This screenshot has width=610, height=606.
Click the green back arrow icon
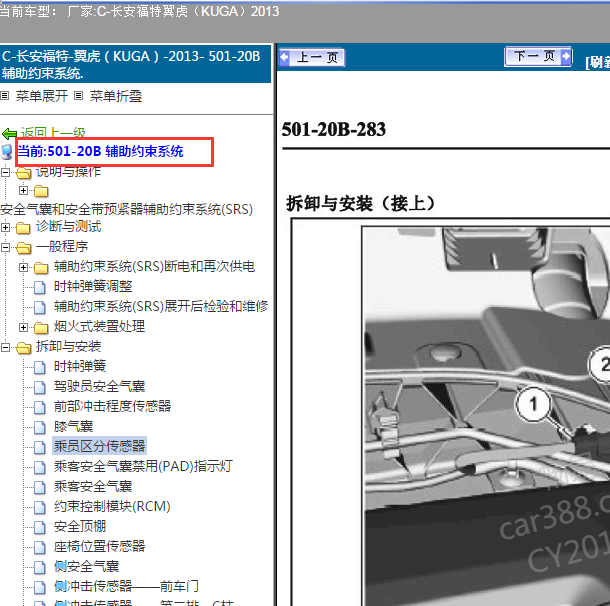(9, 134)
